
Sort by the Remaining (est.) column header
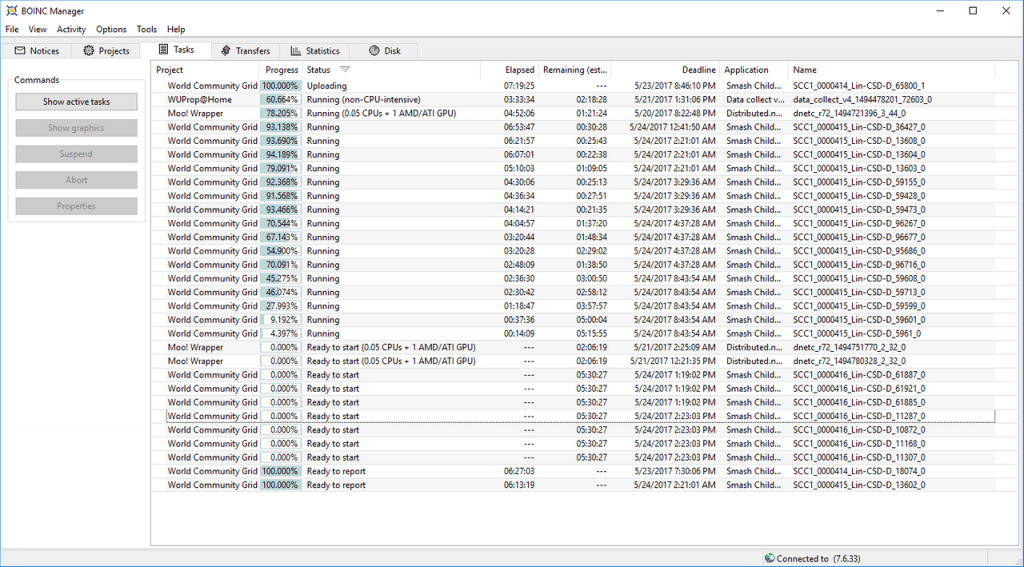[575, 69]
